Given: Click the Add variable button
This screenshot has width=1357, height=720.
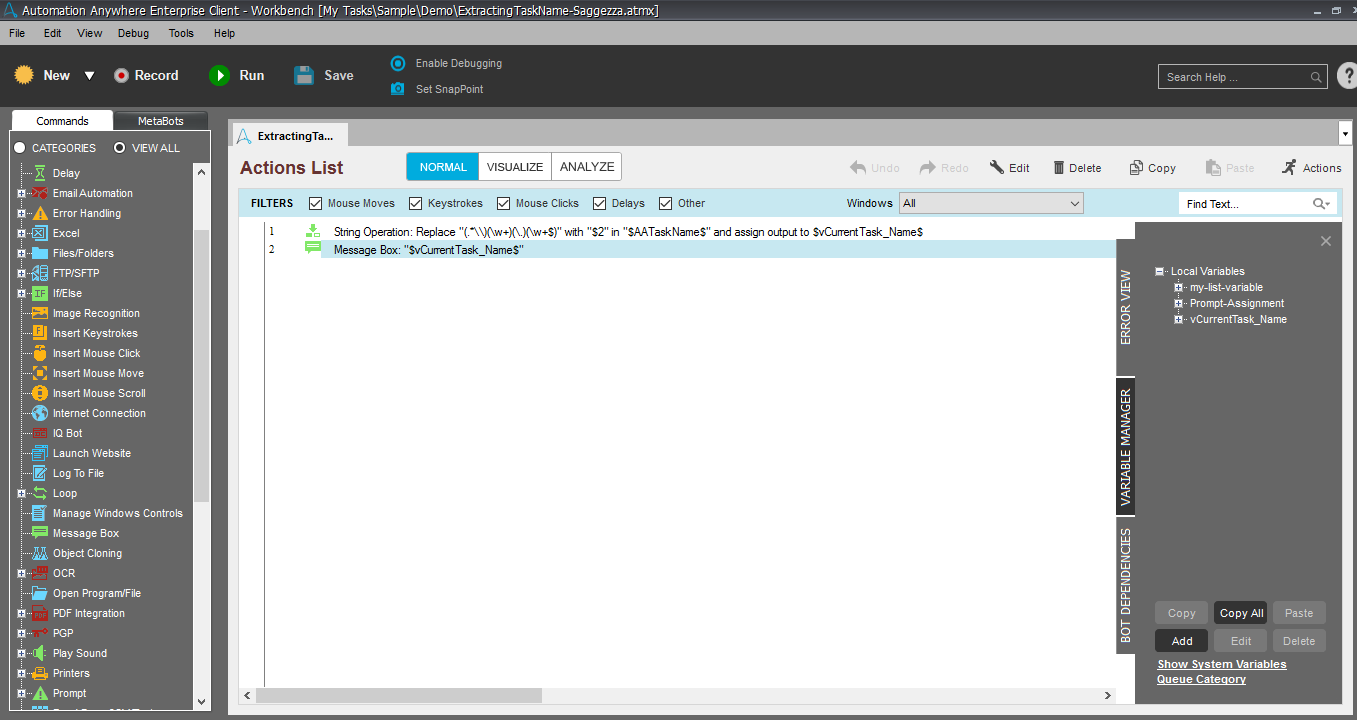Looking at the screenshot, I should (1181, 641).
